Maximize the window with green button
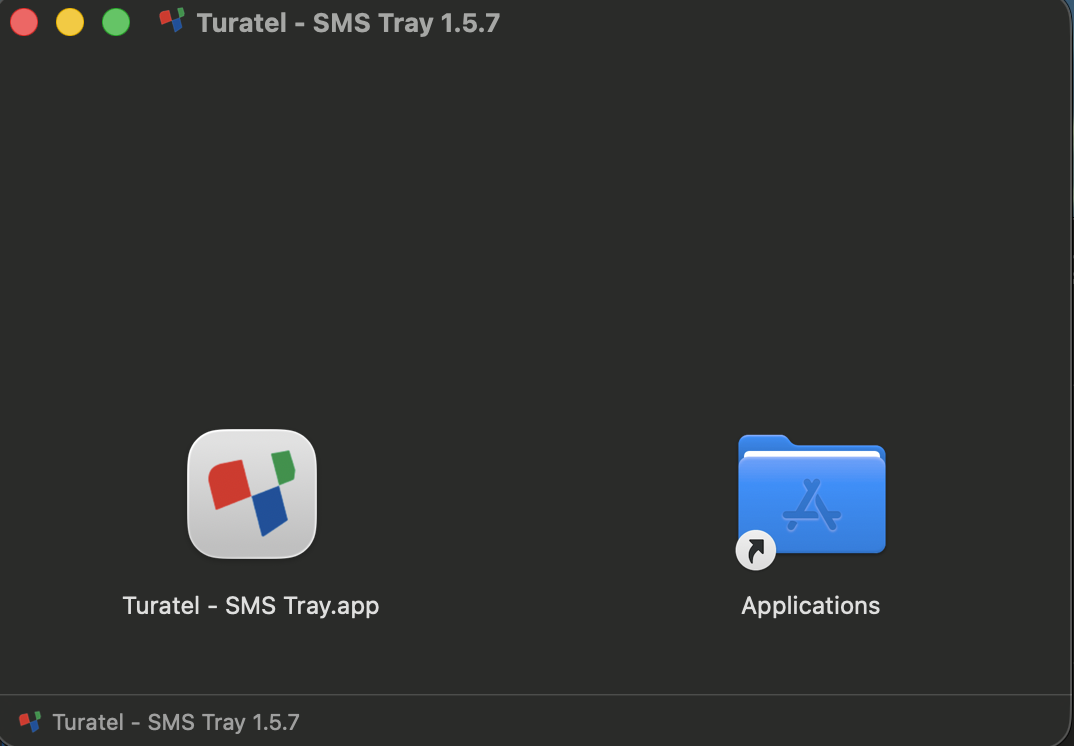Viewport: 1074px width, 746px height. pos(116,22)
